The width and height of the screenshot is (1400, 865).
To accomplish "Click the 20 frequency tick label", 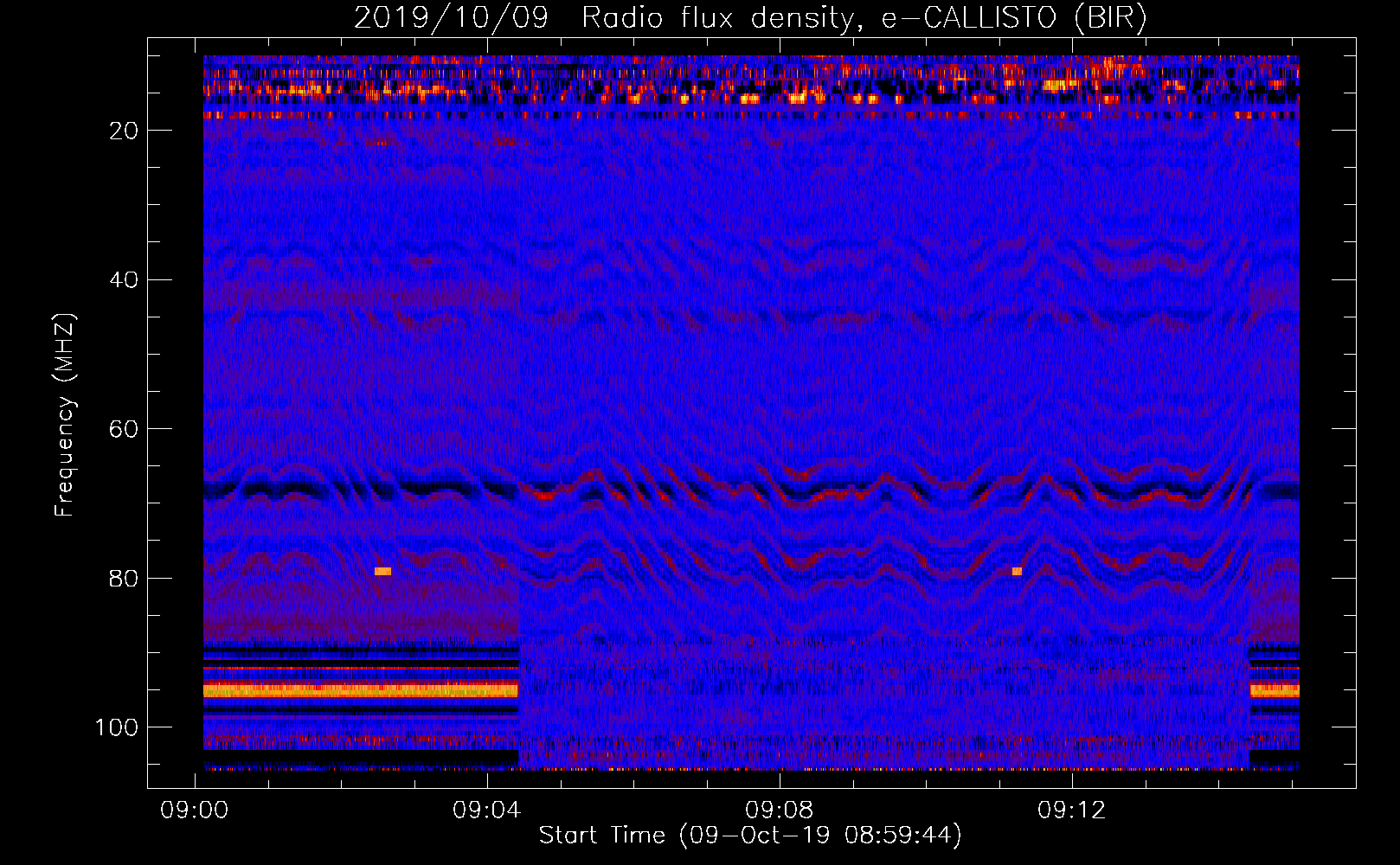I will pos(125,131).
